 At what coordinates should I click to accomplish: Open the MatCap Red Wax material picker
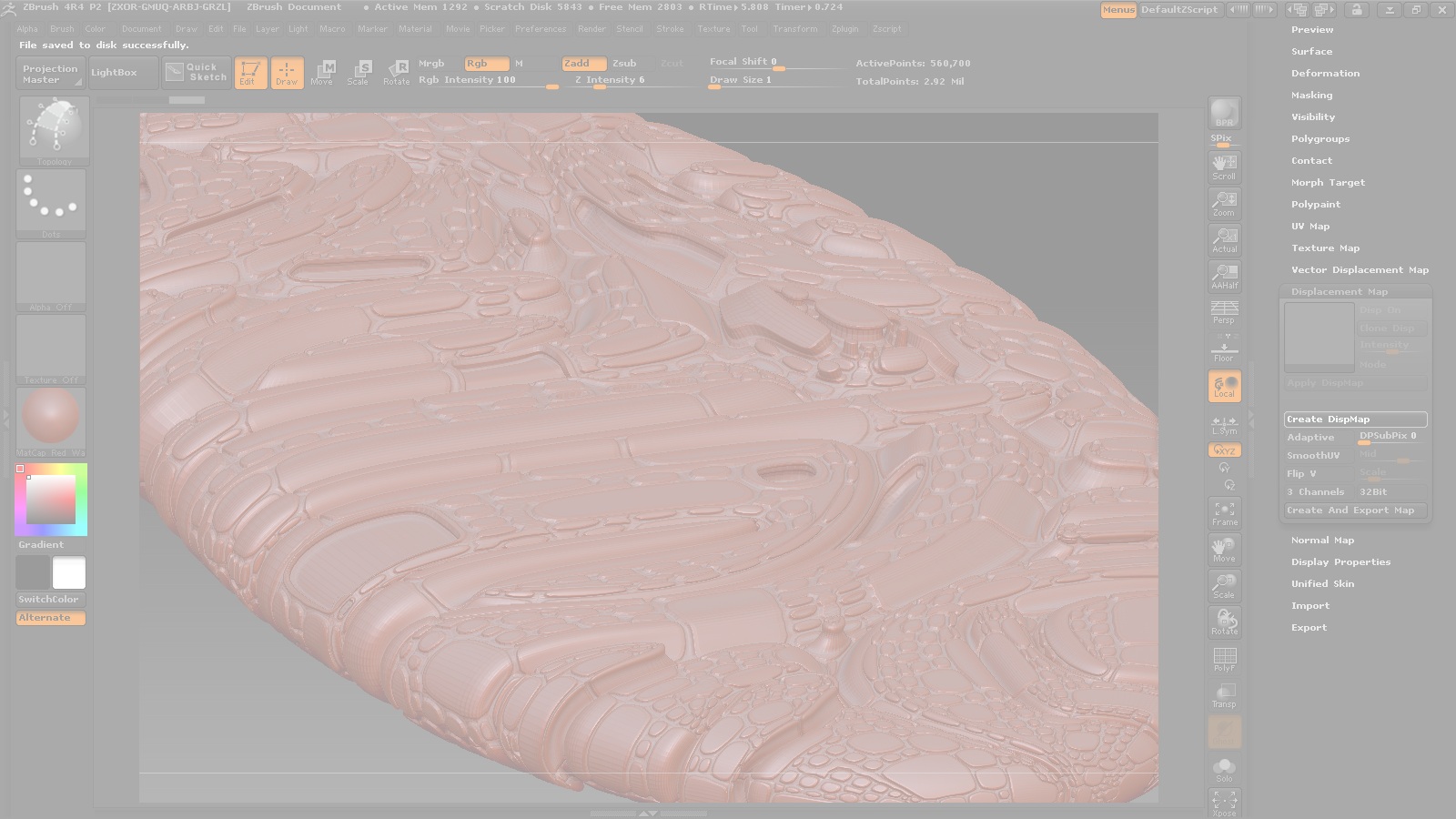(x=51, y=422)
